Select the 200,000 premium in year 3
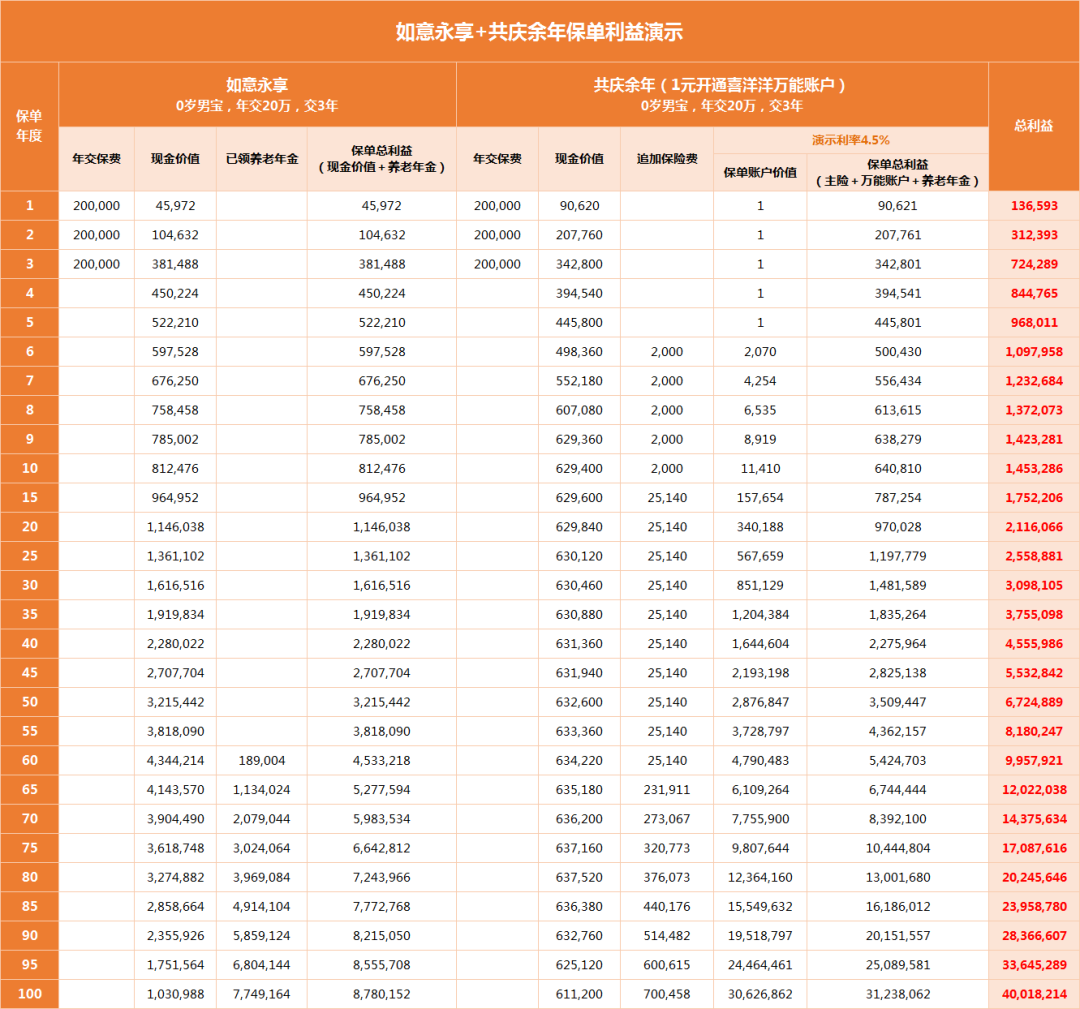 pos(95,264)
